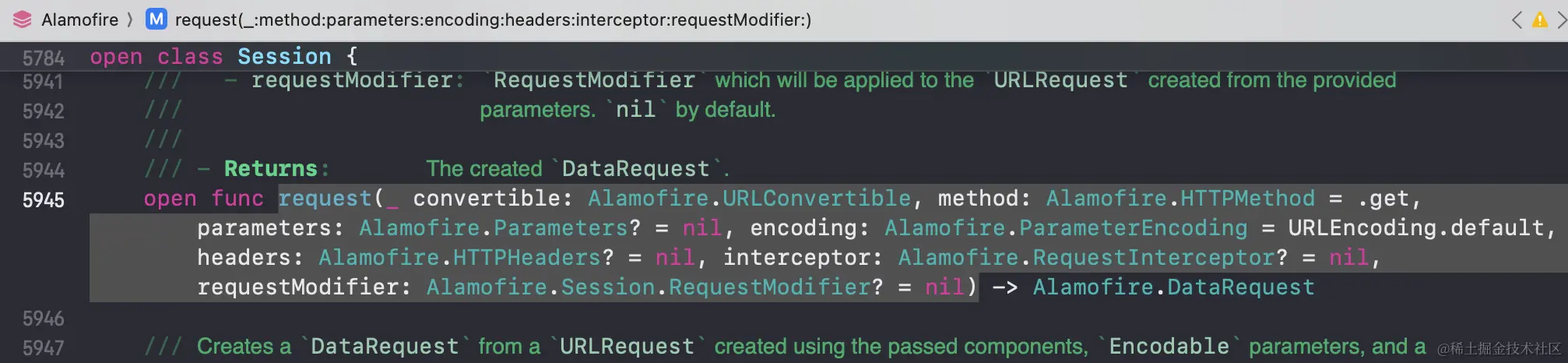Go to the next issue with the right chevron
The width and height of the screenshot is (1568, 363).
coord(1561,20)
